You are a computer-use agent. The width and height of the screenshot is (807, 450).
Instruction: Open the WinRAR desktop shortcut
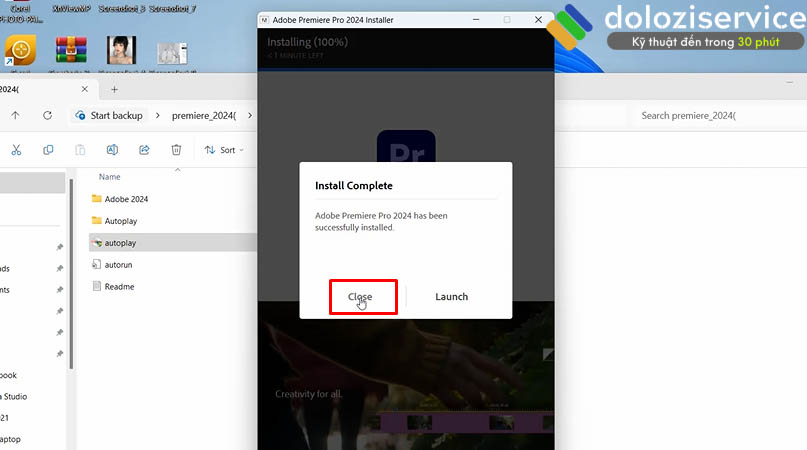pyautogui.click(x=71, y=50)
